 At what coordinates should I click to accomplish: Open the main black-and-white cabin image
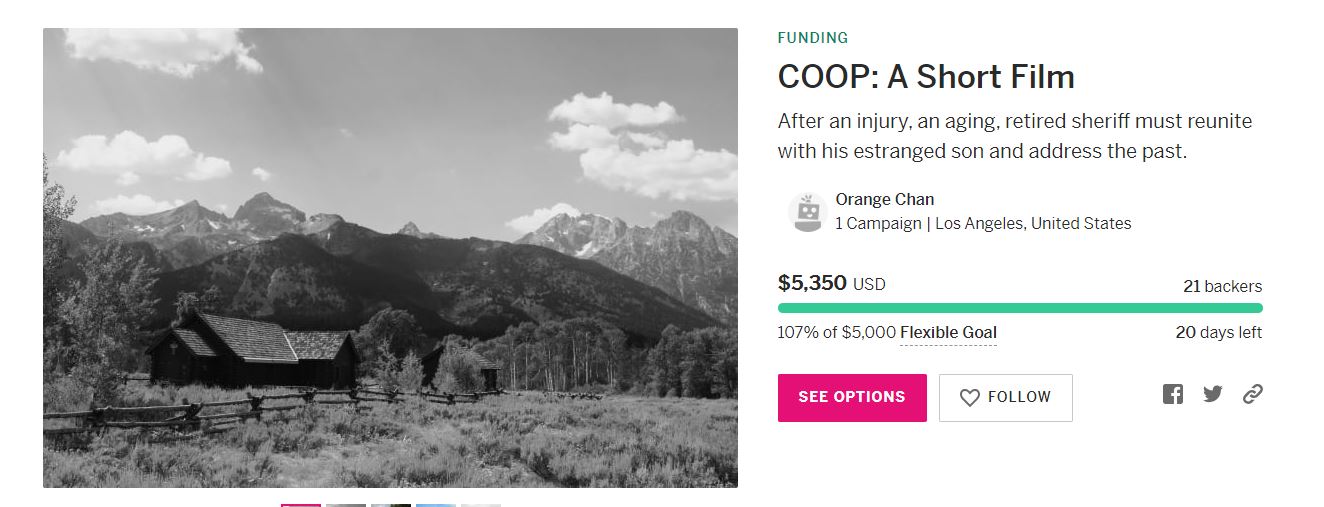click(390, 258)
